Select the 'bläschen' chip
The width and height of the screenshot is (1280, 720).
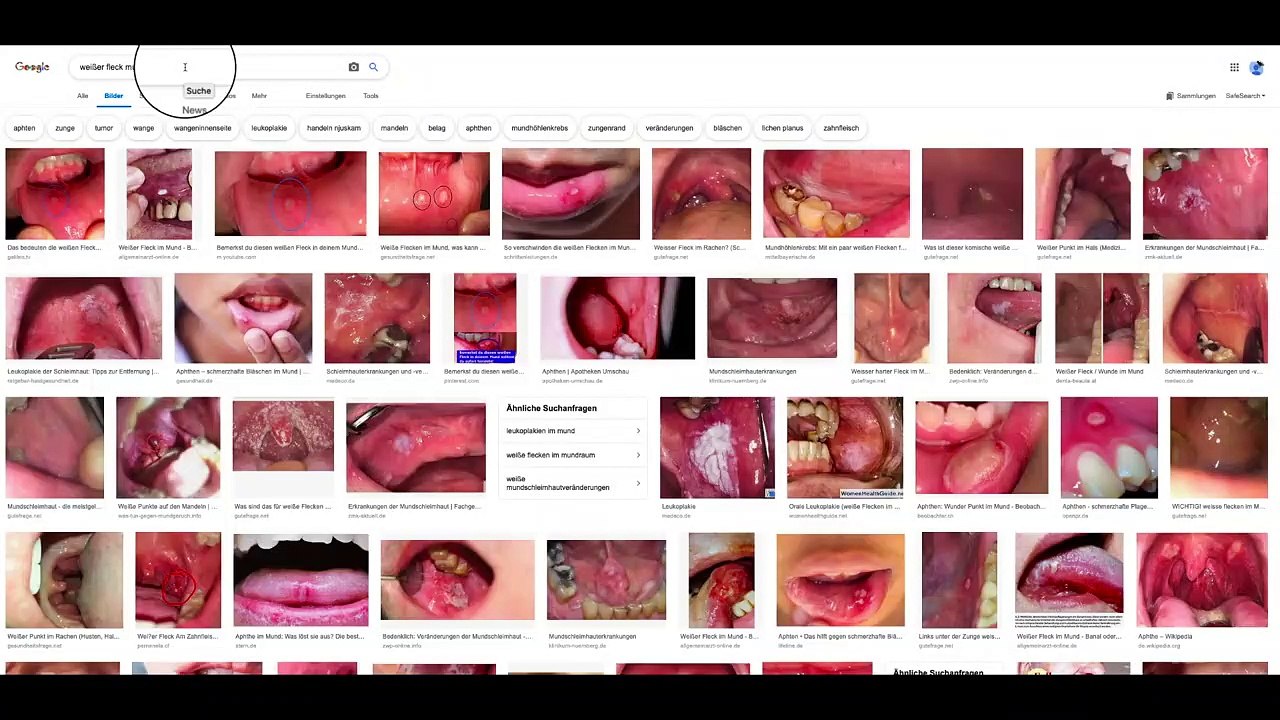coord(728,128)
